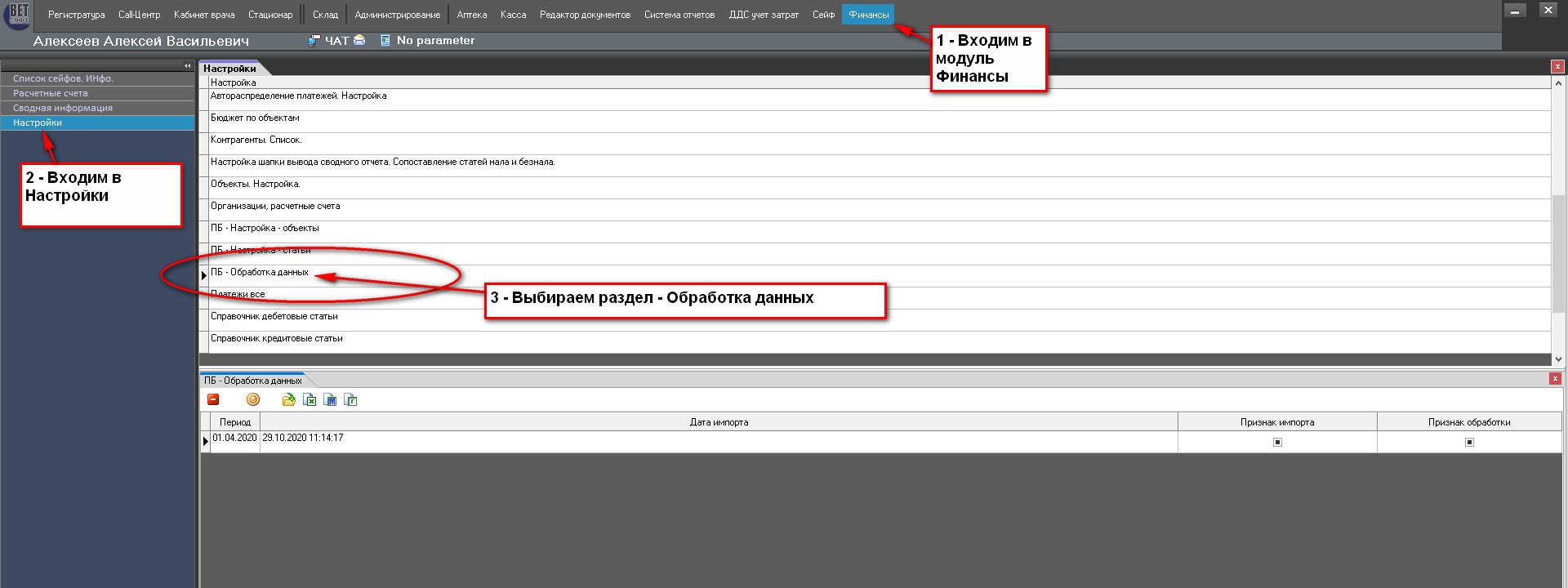
Task: Click the document icon marked 'М'
Action: (x=330, y=399)
